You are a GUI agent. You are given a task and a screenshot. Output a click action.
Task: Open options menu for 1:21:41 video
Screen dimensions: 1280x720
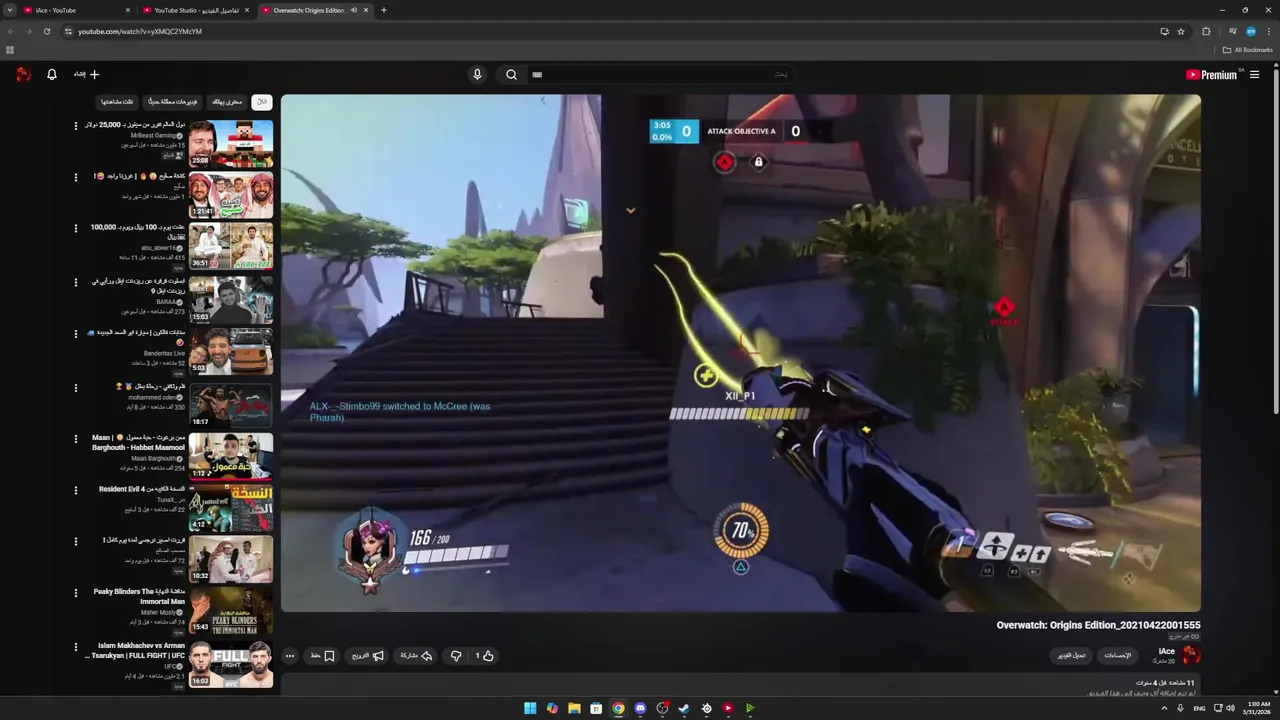click(x=75, y=177)
